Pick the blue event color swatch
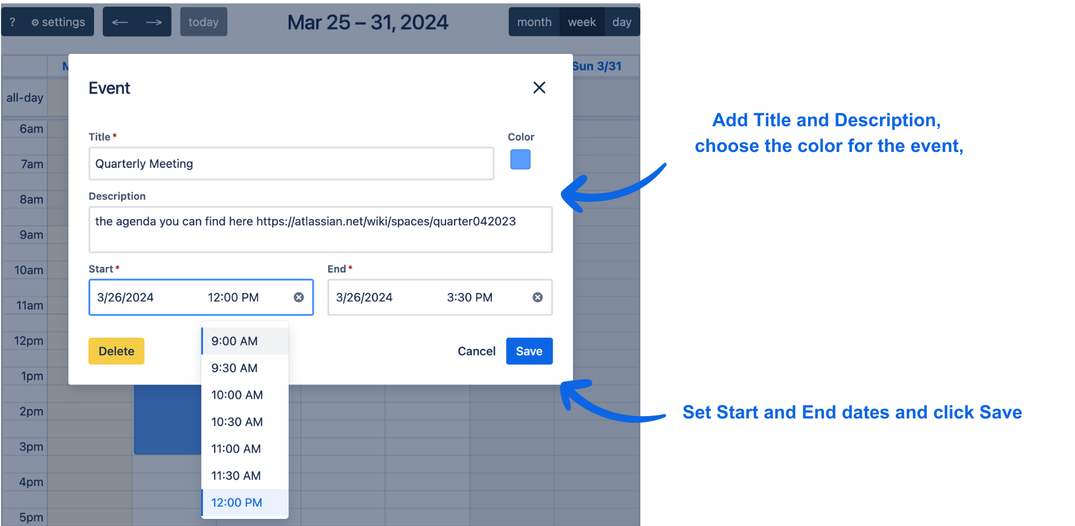The height and width of the screenshot is (526, 1075). 520,160
